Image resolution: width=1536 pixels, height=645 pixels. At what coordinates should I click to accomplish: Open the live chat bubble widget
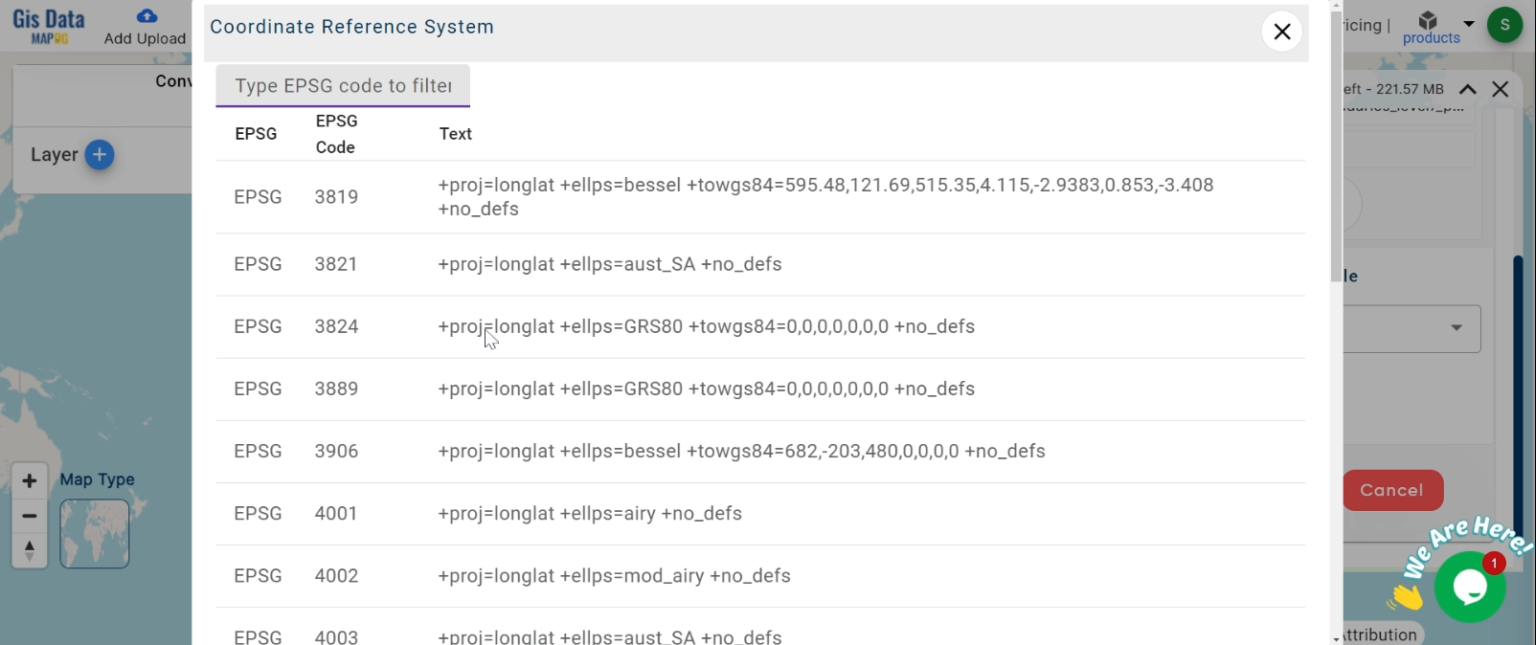coord(1469,587)
